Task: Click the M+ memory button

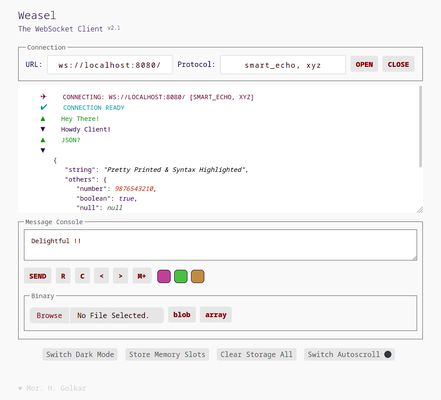Action: click(142, 276)
